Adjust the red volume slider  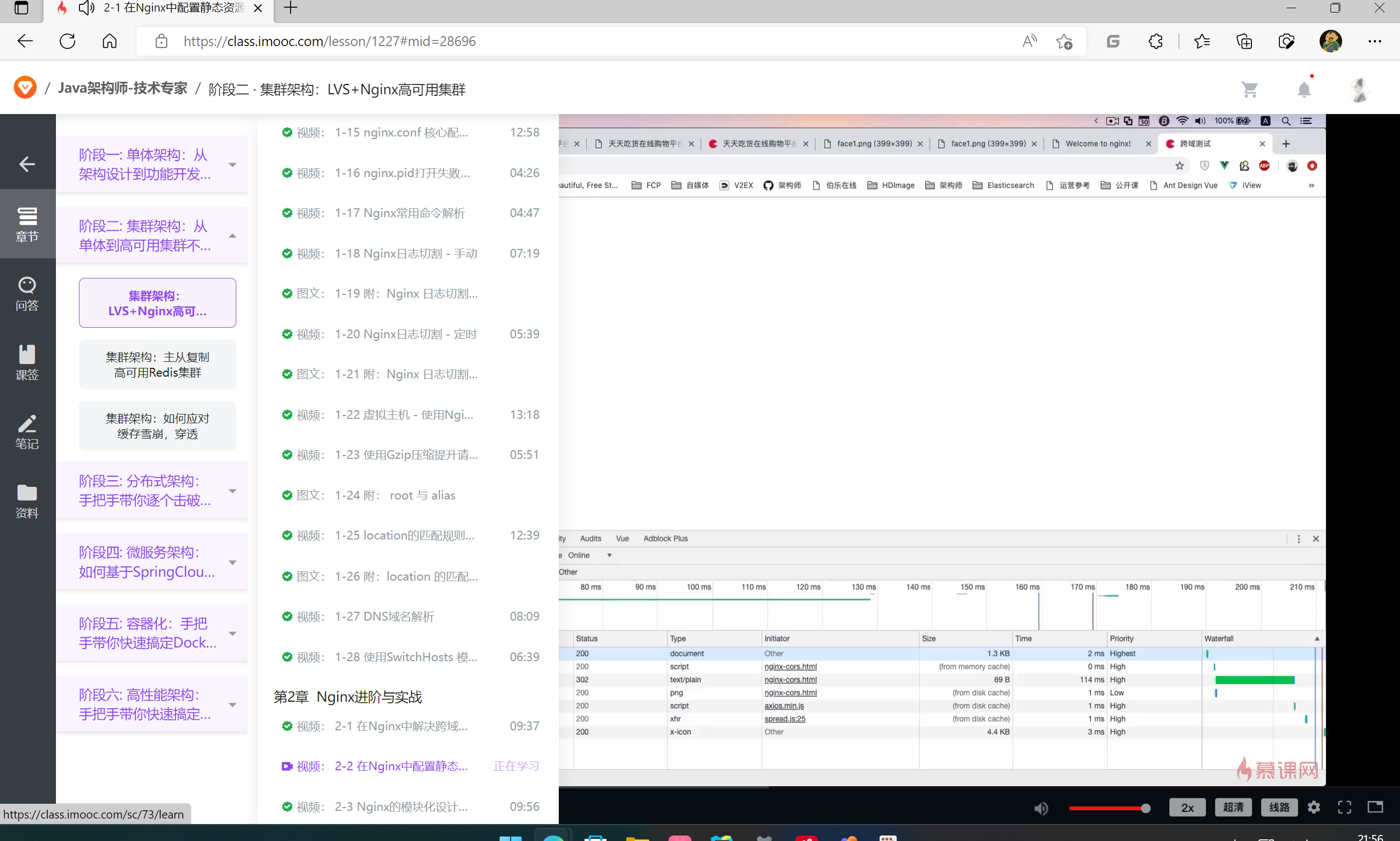[x=1108, y=808]
